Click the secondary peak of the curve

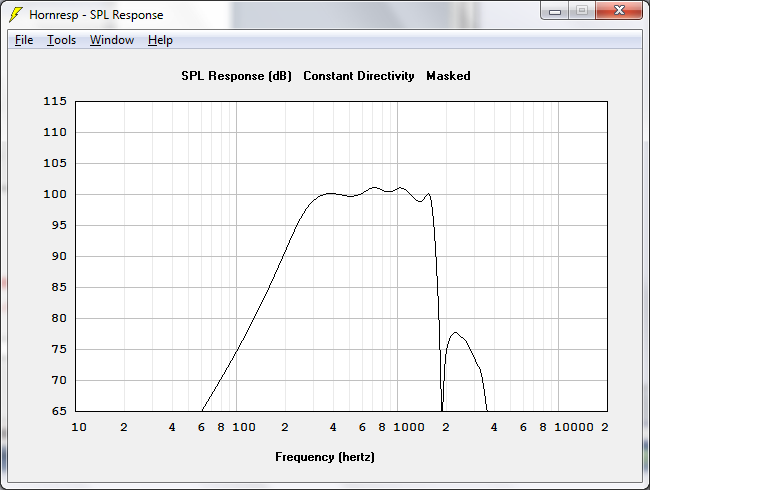pyautogui.click(x=456, y=333)
